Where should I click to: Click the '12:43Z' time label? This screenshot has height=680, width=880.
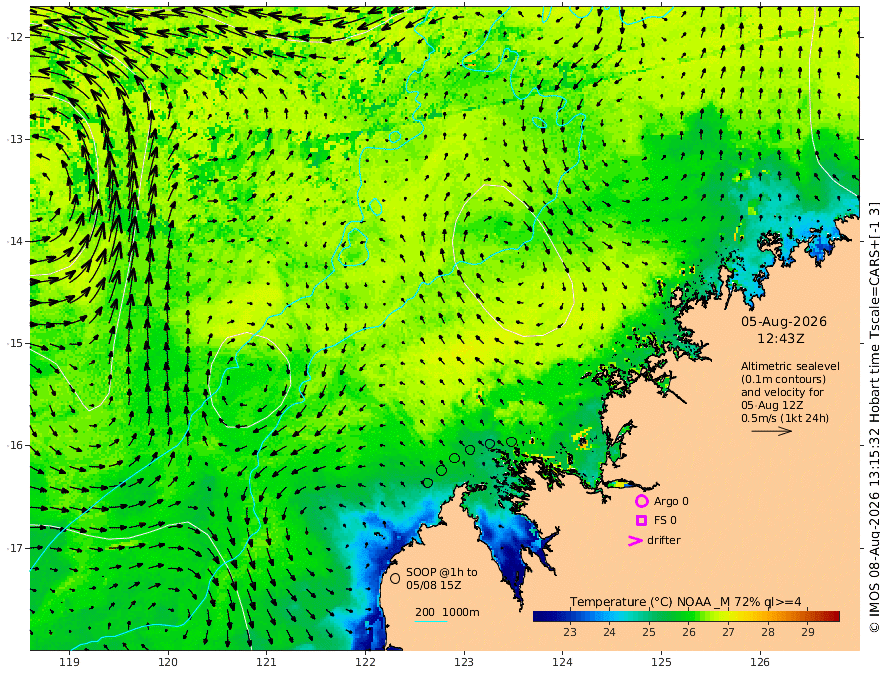[781, 339]
